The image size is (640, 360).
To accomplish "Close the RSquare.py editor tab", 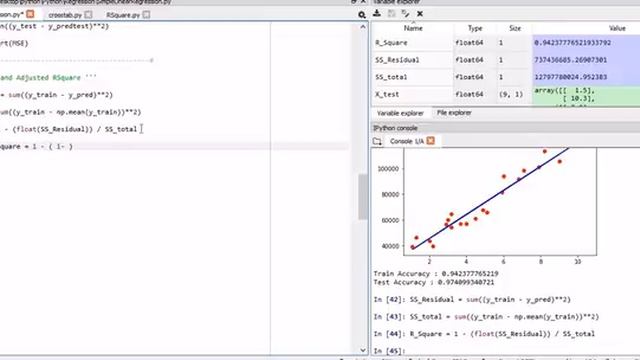I will click(x=146, y=15).
